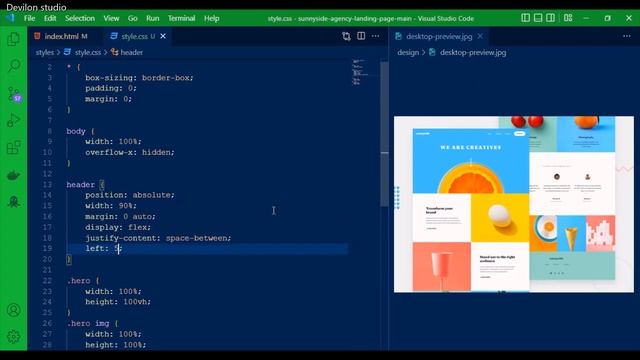Open Customize Layout icon
Screen dimensions: 640x360
[x=568, y=18]
